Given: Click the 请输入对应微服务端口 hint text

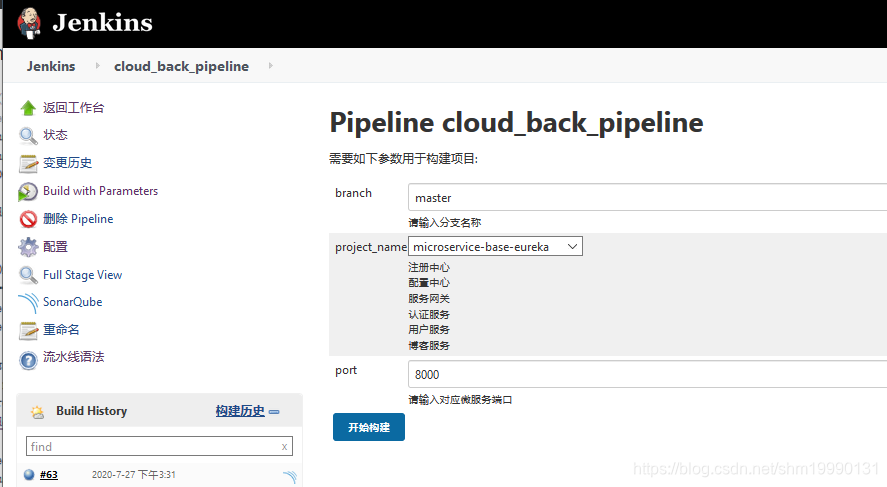Looking at the screenshot, I should point(460,400).
